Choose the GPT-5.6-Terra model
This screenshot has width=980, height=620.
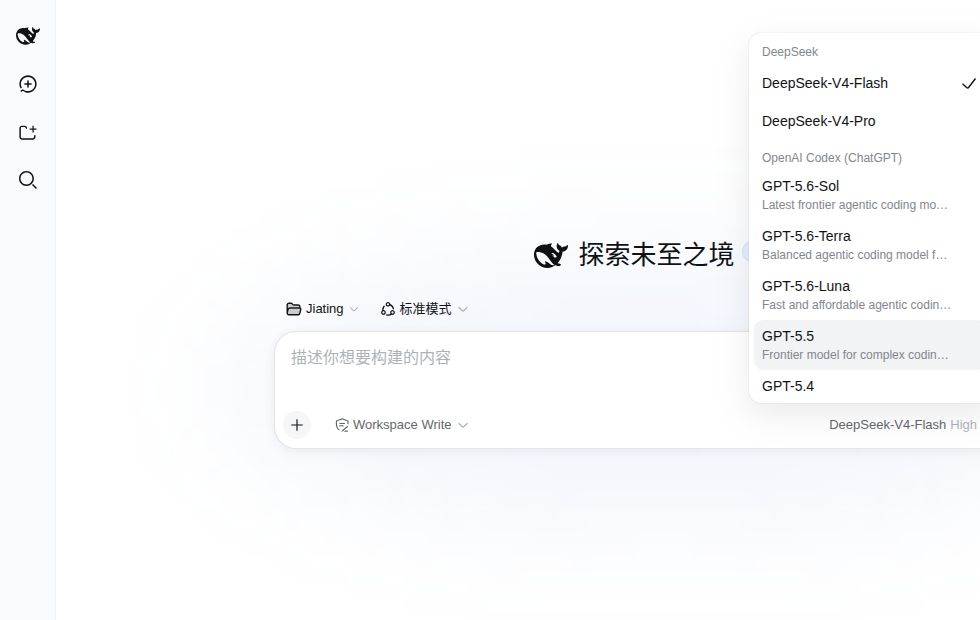[867, 245]
